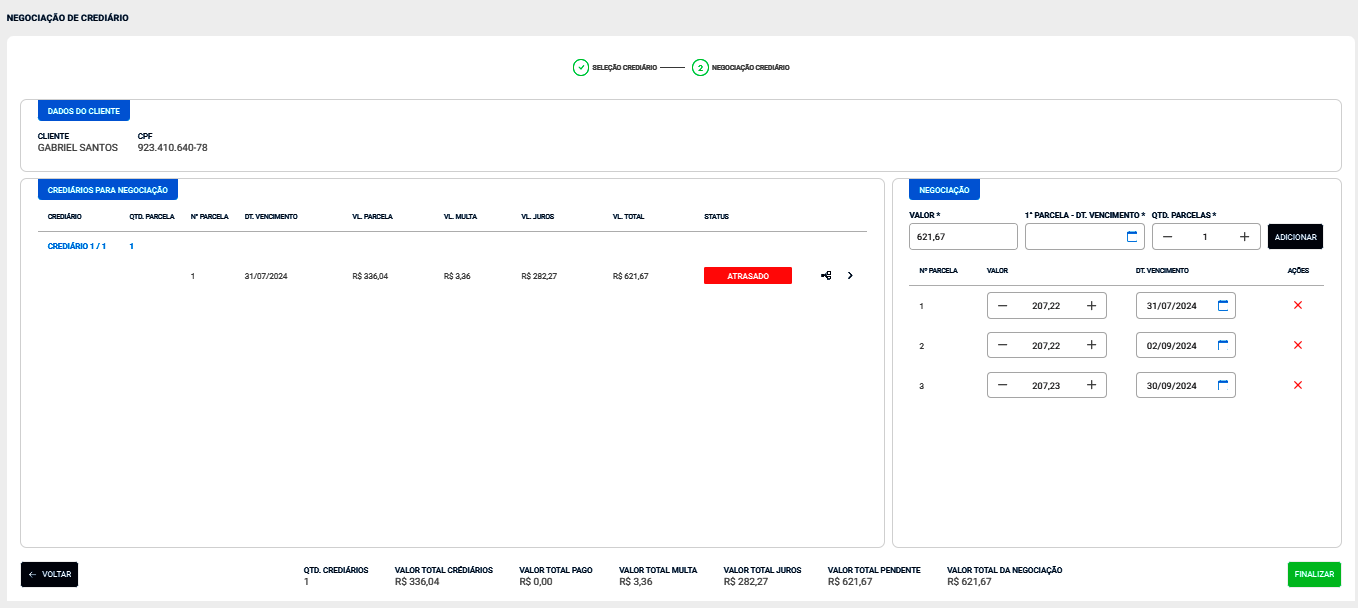
Task: Open calendar icon for 30/09/2024 date
Action: [x=1222, y=385]
